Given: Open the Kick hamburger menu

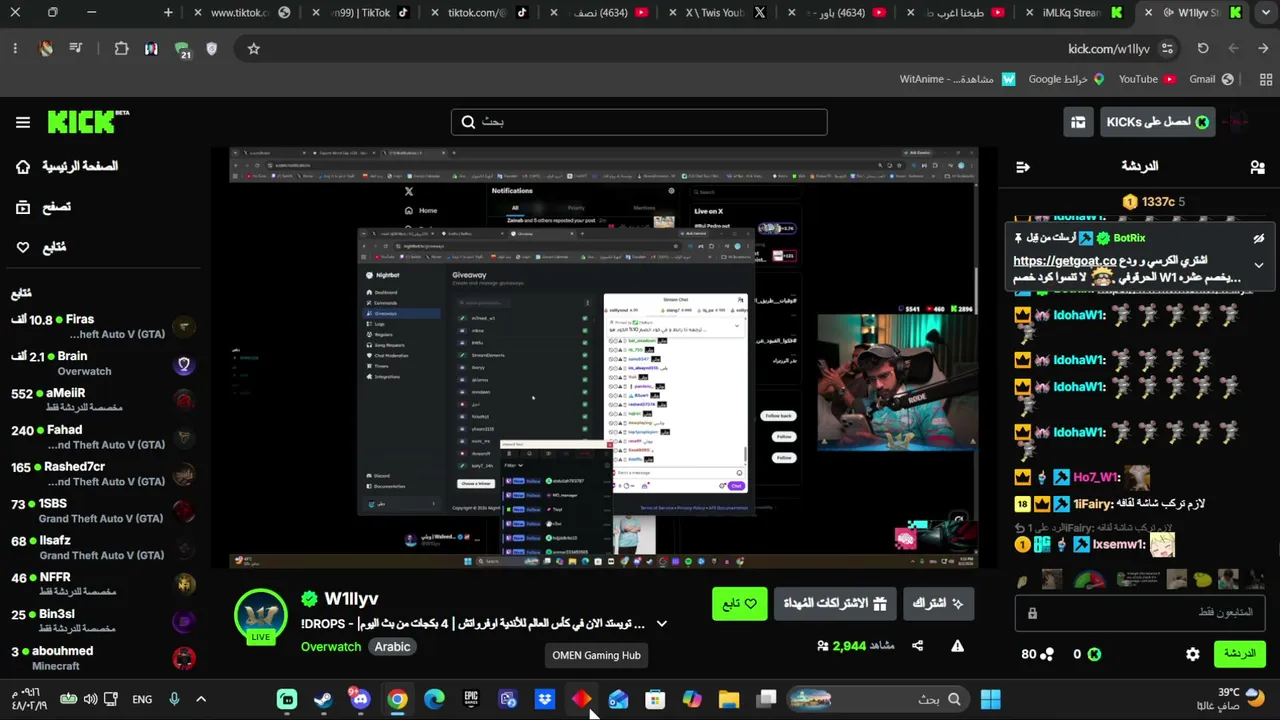Looking at the screenshot, I should click(x=23, y=122).
